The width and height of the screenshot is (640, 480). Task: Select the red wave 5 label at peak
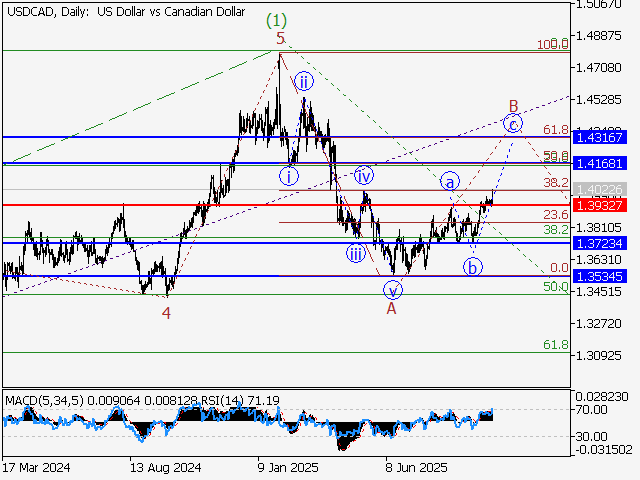[x=281, y=39]
